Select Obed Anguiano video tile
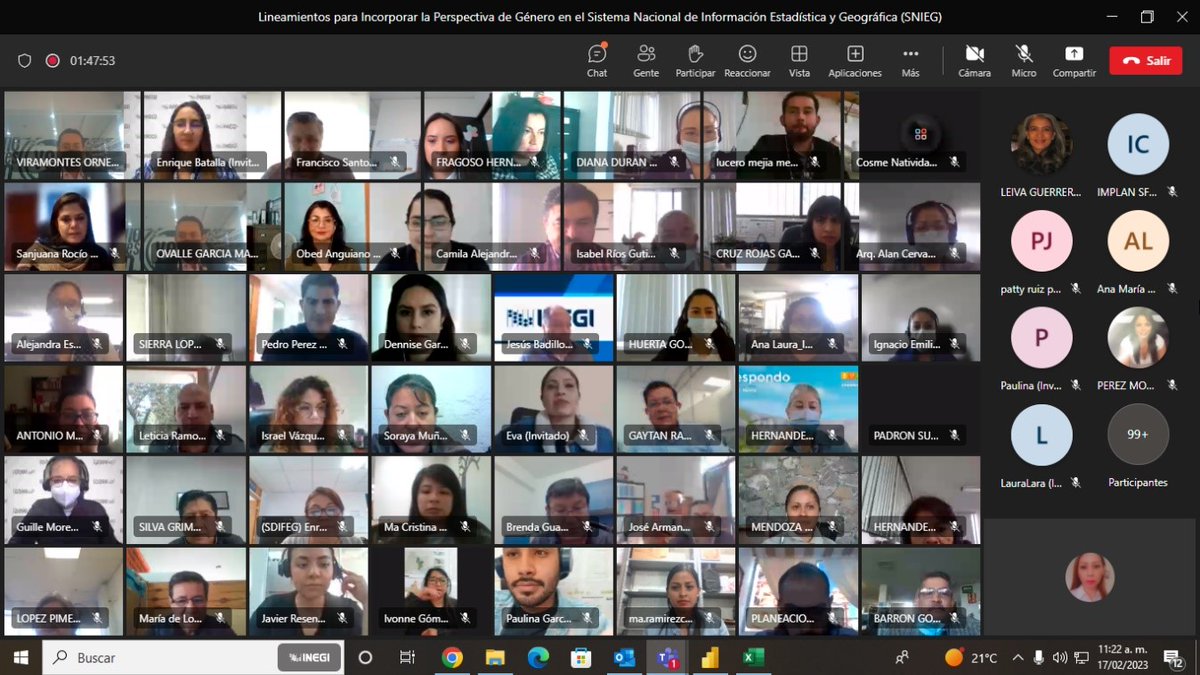The height and width of the screenshot is (675, 1200). (x=352, y=227)
